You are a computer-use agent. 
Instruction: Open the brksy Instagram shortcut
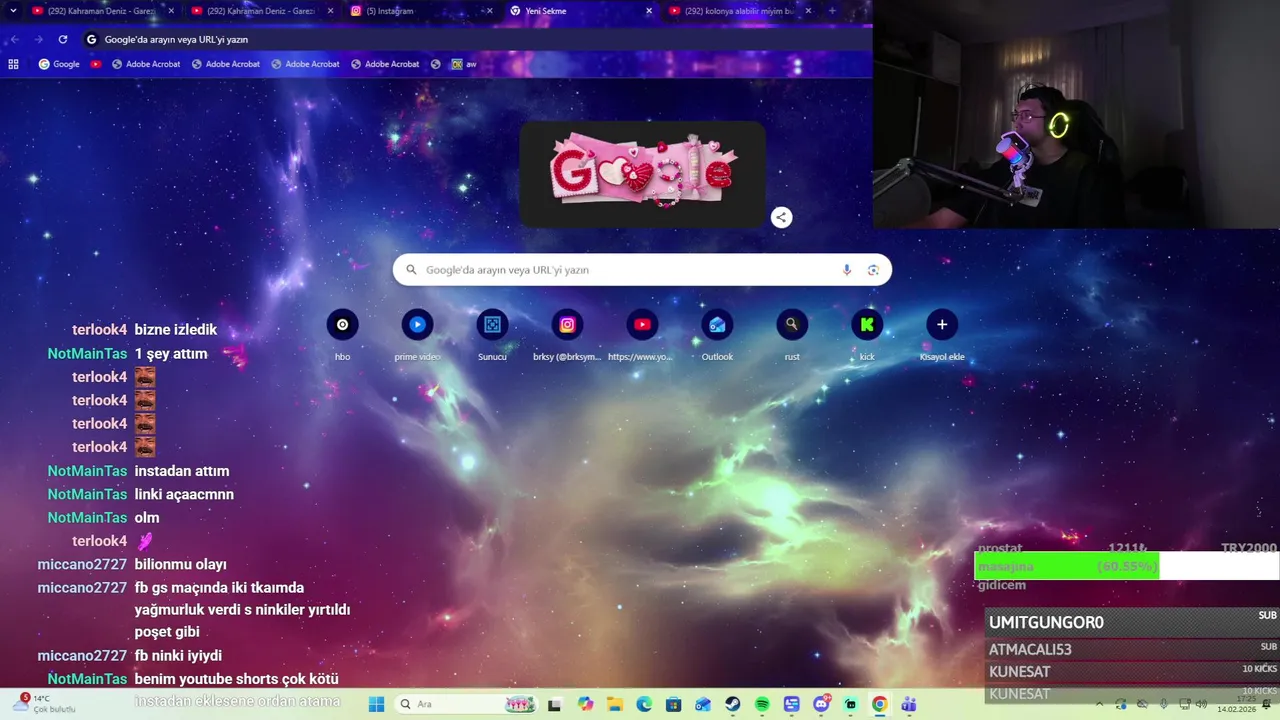point(567,335)
